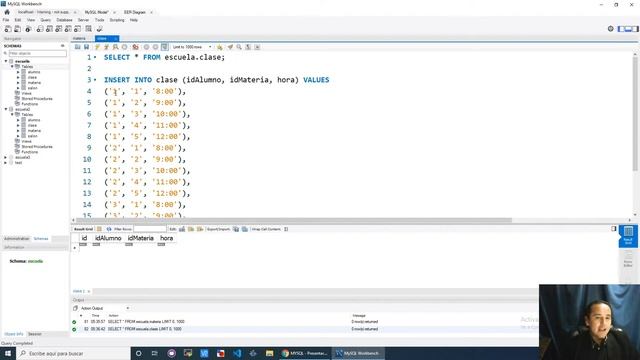
Task: Click the Filter objects search field
Action: pos(37,53)
